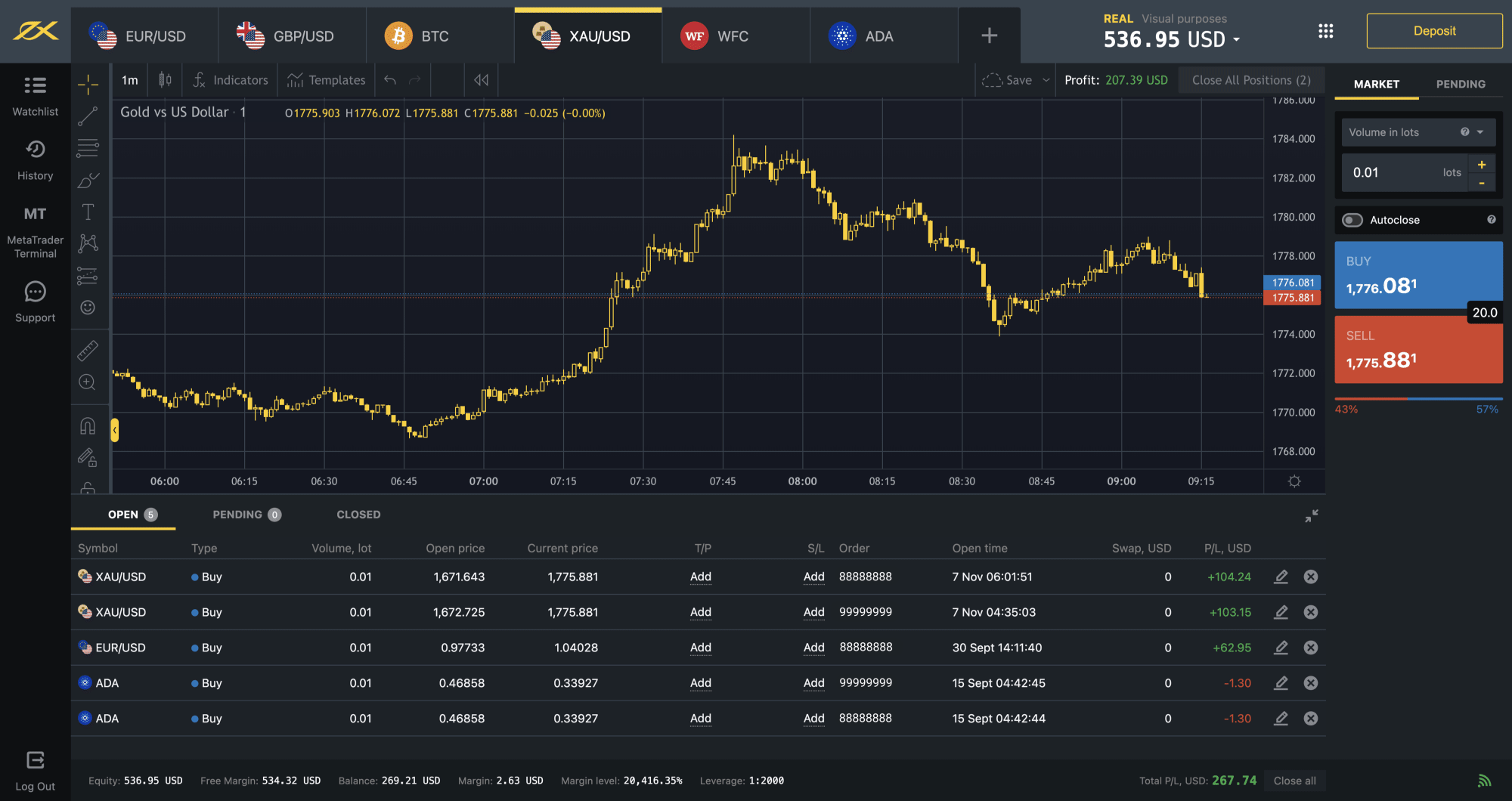
Task: Open the account balance dropdown
Action: pos(1237,39)
